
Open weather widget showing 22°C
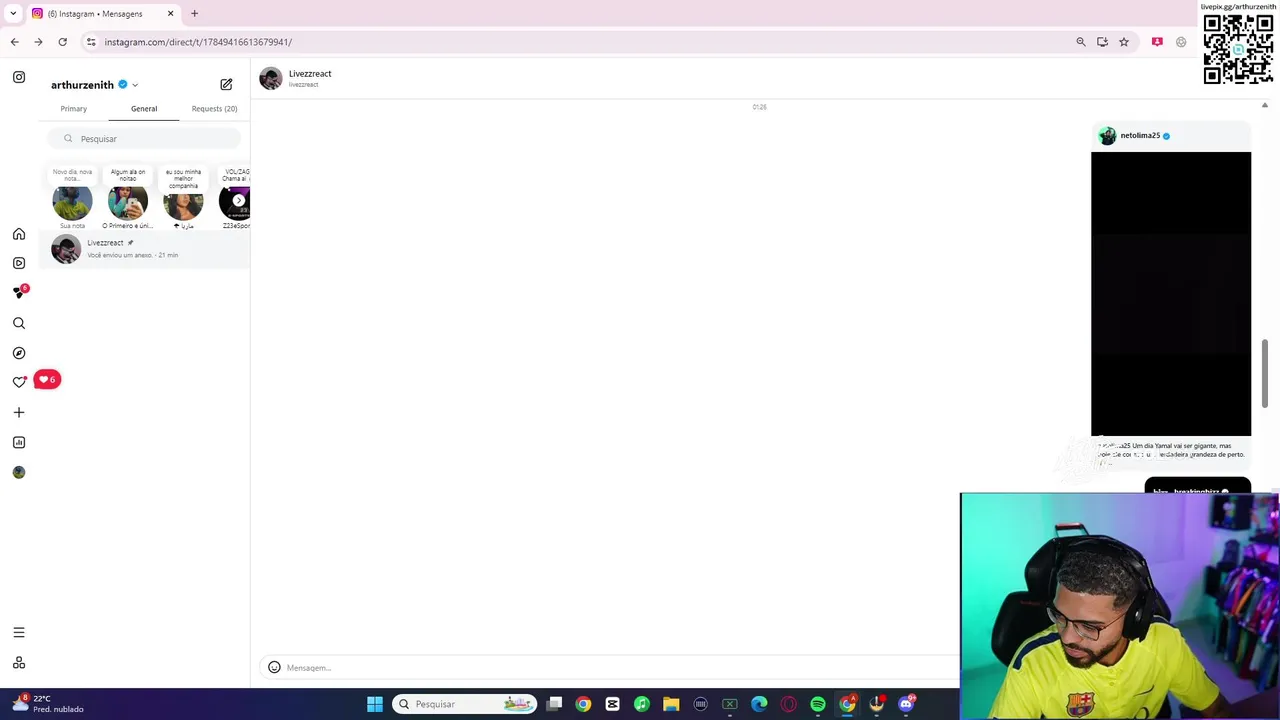48,704
